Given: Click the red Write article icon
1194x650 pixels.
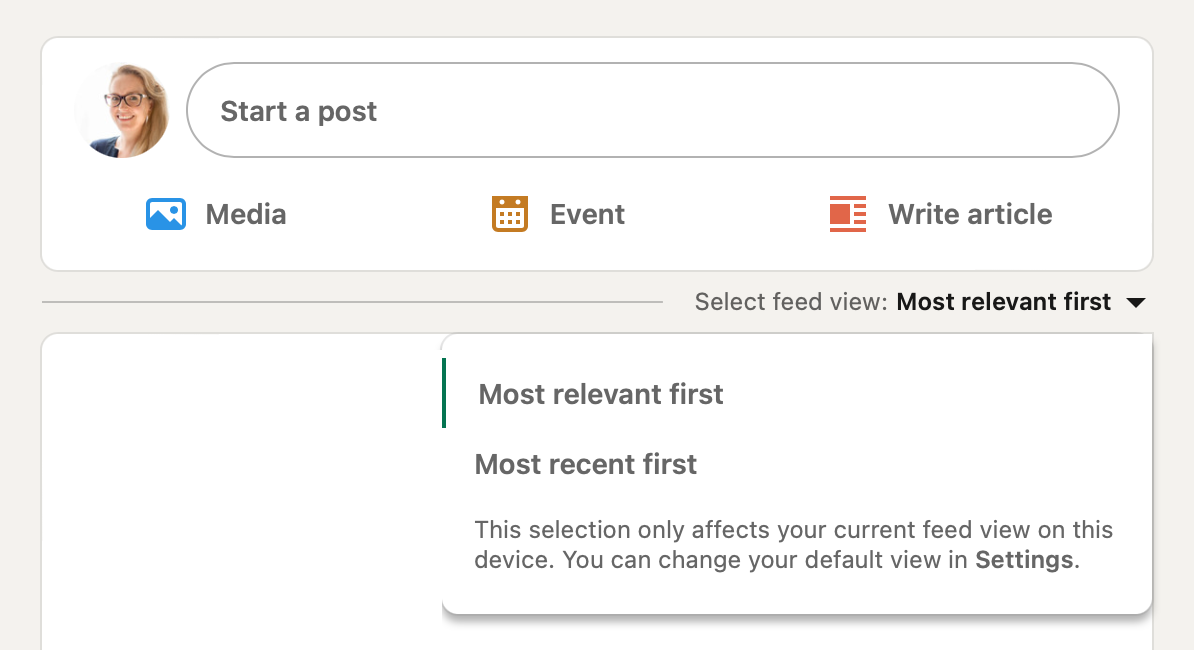Looking at the screenshot, I should [x=848, y=214].
